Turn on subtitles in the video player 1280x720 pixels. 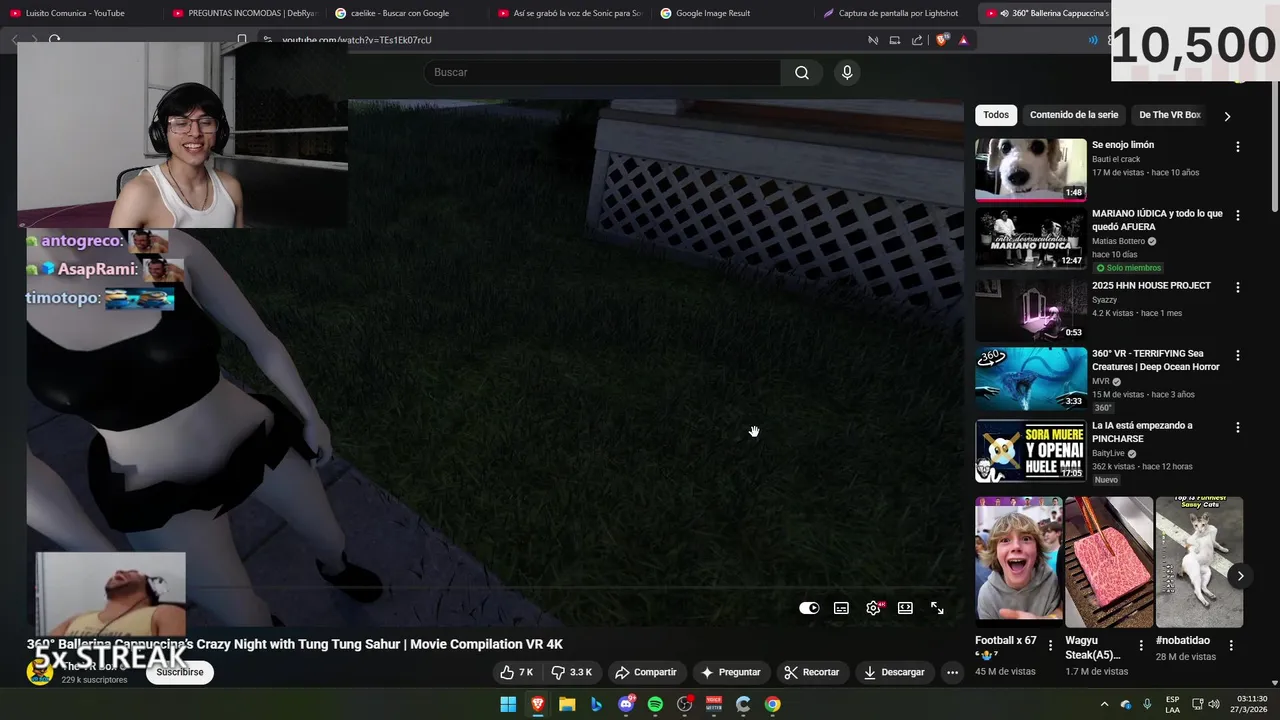point(841,608)
